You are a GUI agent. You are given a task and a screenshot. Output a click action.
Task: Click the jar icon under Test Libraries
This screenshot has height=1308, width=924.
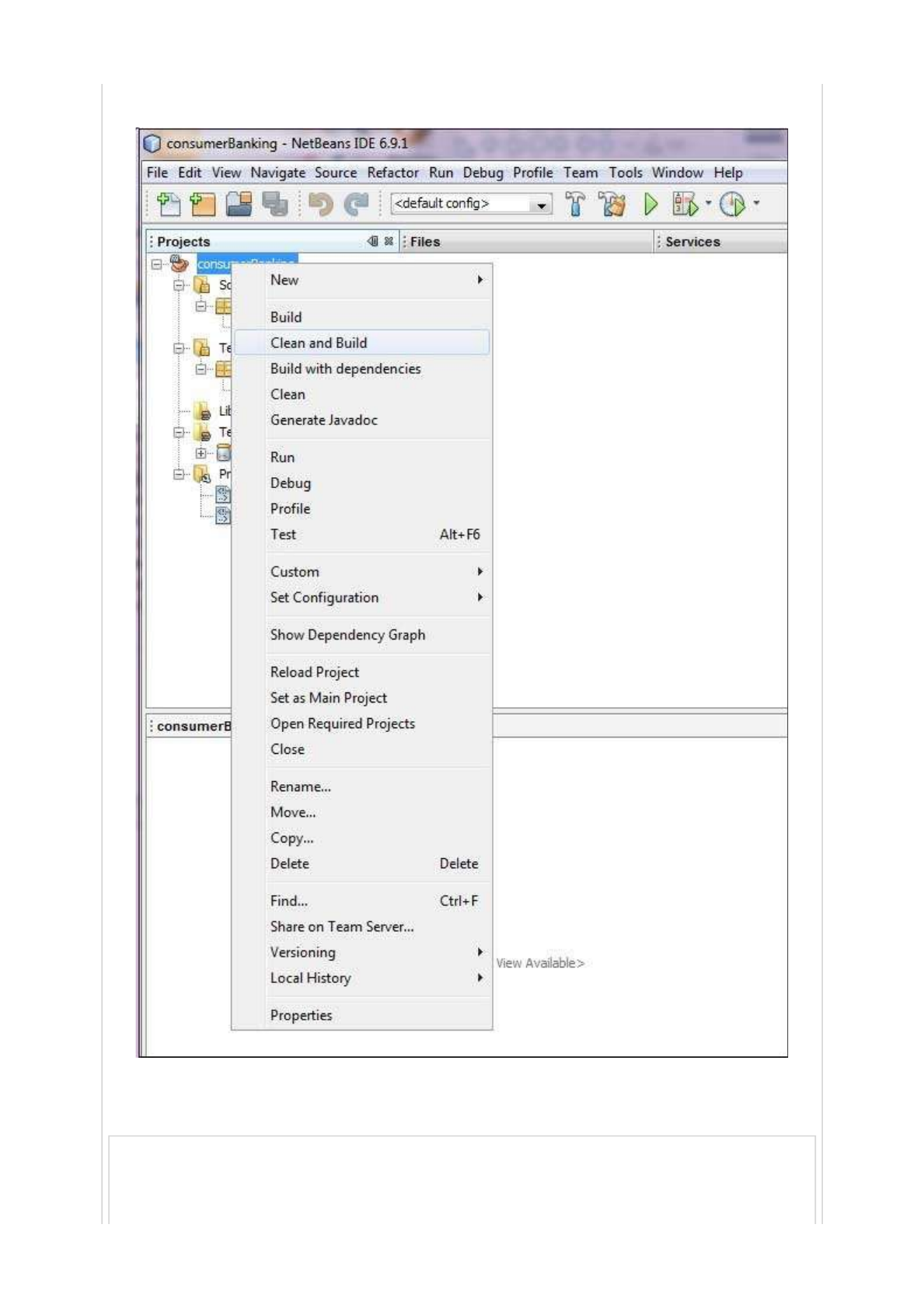pos(224,452)
